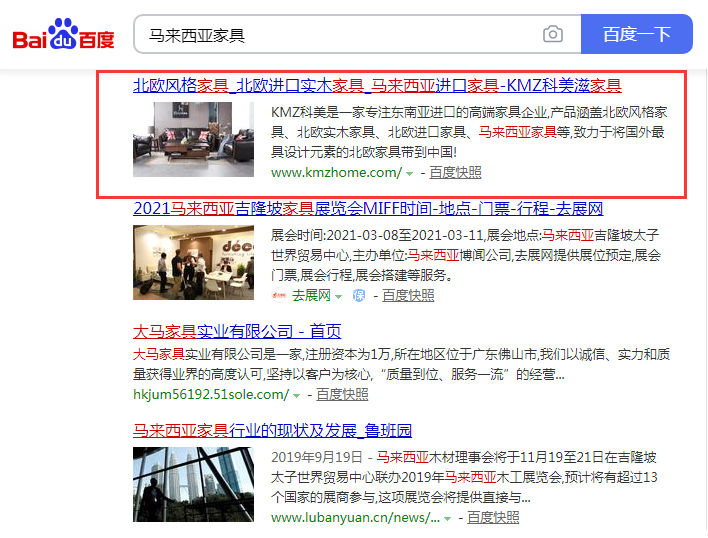Viewport: 708px width, 538px height.
Task: Click the 去展网 site logo icon
Action: 279,296
